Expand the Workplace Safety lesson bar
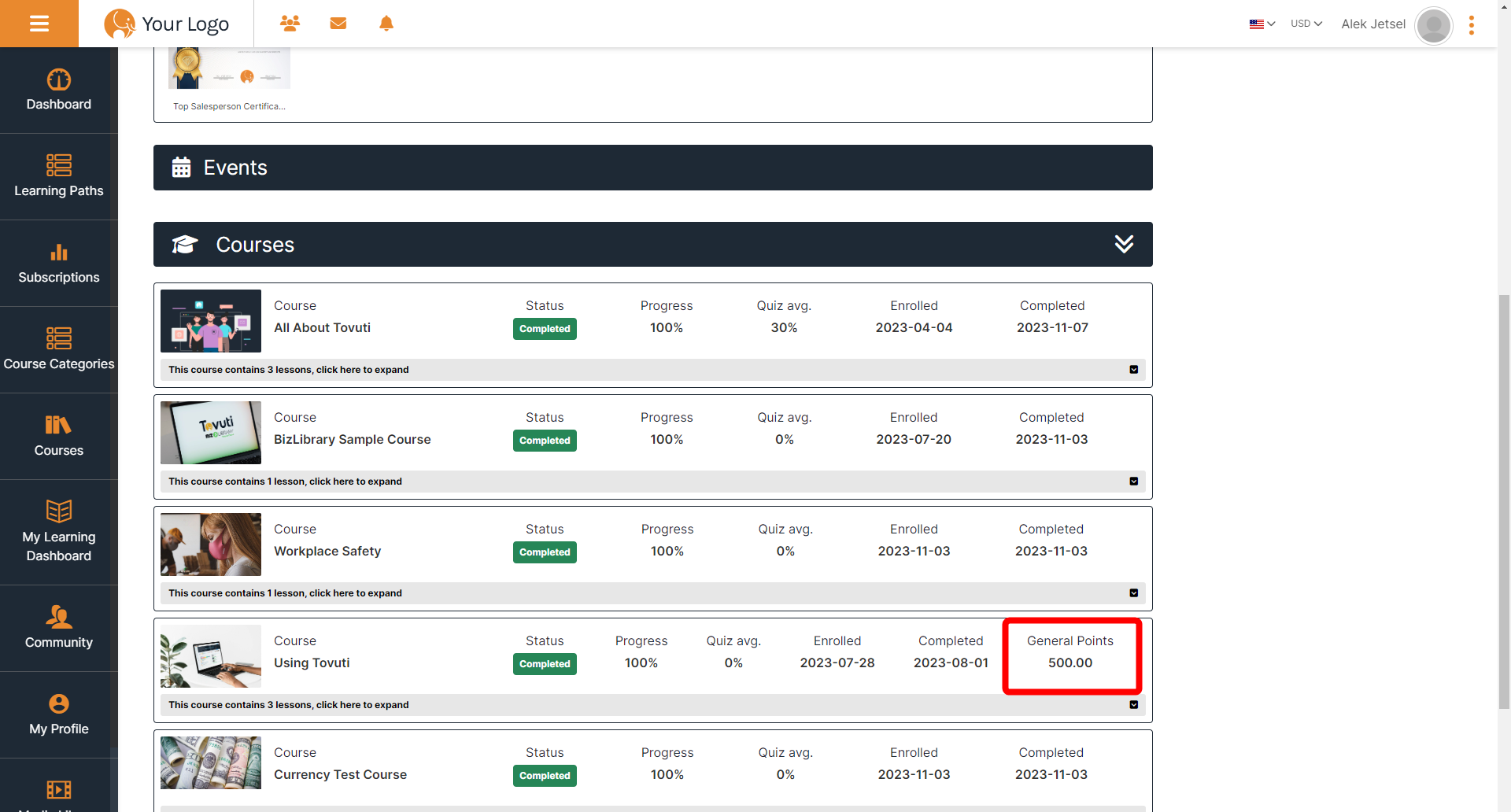 [x=653, y=593]
